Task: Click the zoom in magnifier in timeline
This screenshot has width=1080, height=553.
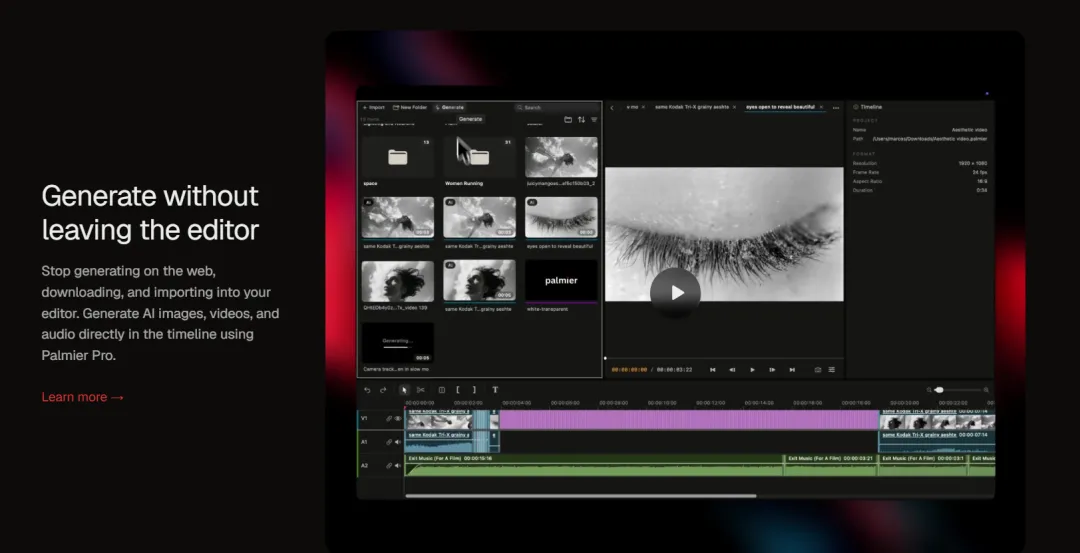Action: (986, 390)
